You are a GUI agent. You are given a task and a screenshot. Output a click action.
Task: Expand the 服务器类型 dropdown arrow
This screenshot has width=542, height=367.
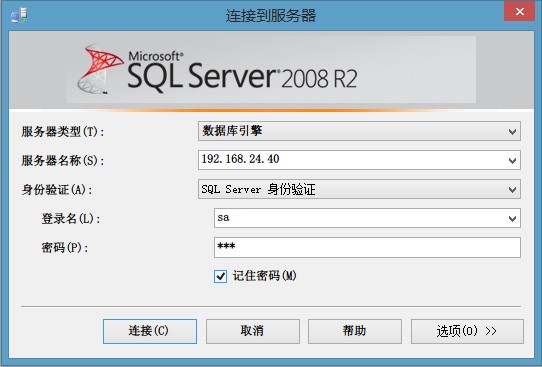pos(512,131)
